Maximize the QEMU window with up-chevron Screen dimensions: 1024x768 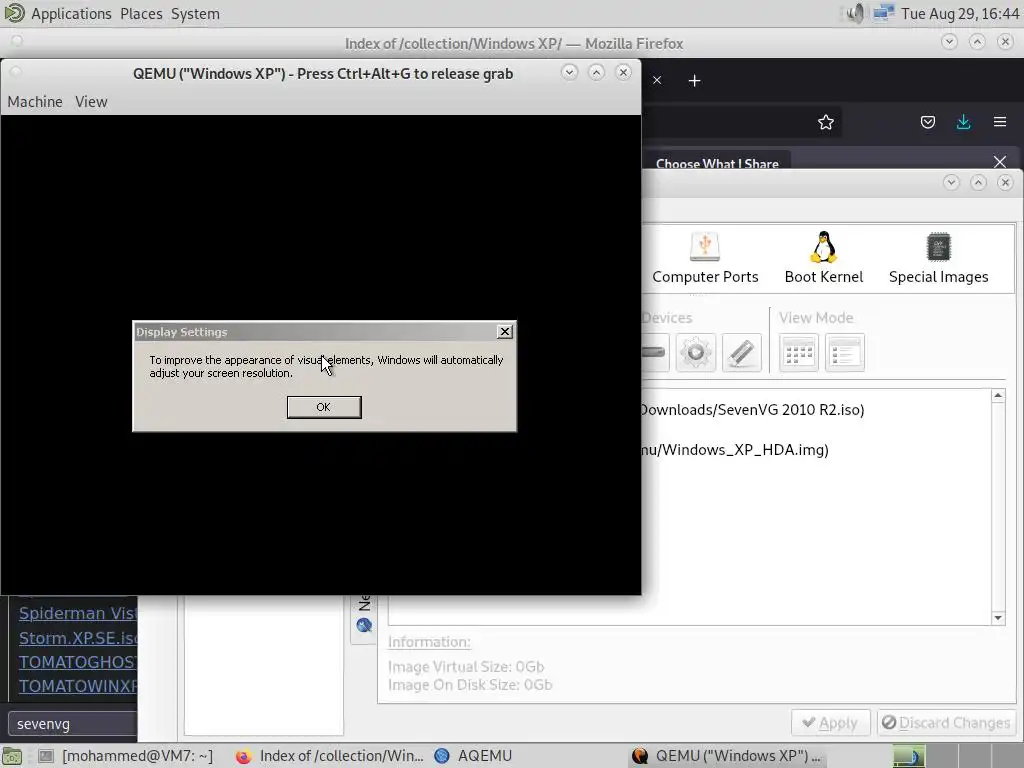coord(596,72)
